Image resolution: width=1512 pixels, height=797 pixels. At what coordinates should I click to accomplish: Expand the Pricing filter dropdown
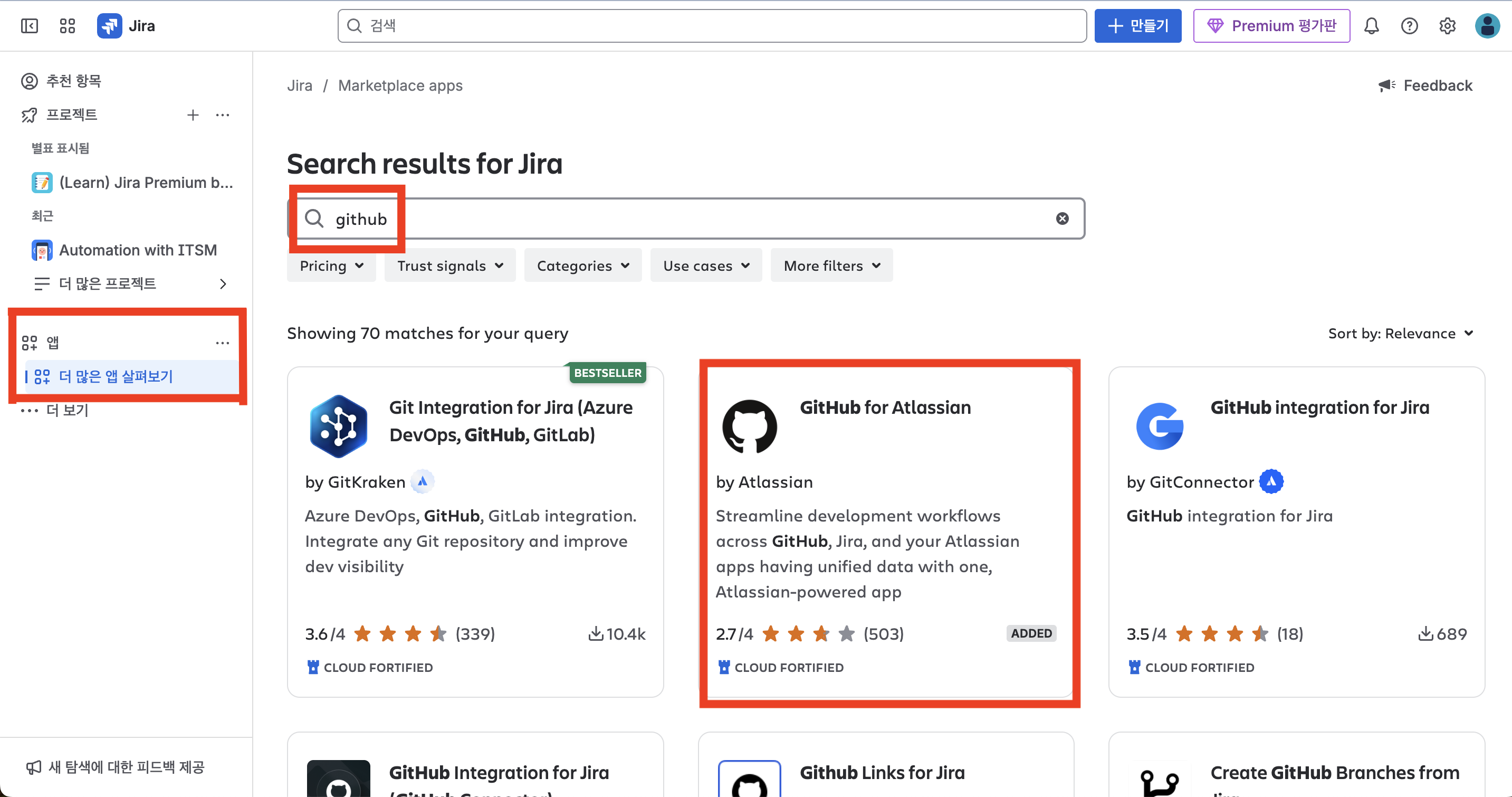tap(332, 265)
